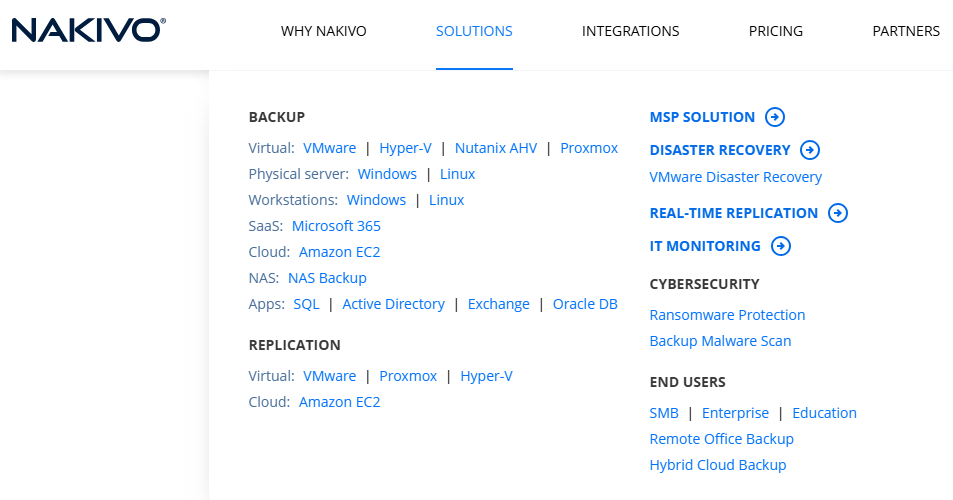
Task: Open the Active Directory backup link
Action: coord(393,304)
